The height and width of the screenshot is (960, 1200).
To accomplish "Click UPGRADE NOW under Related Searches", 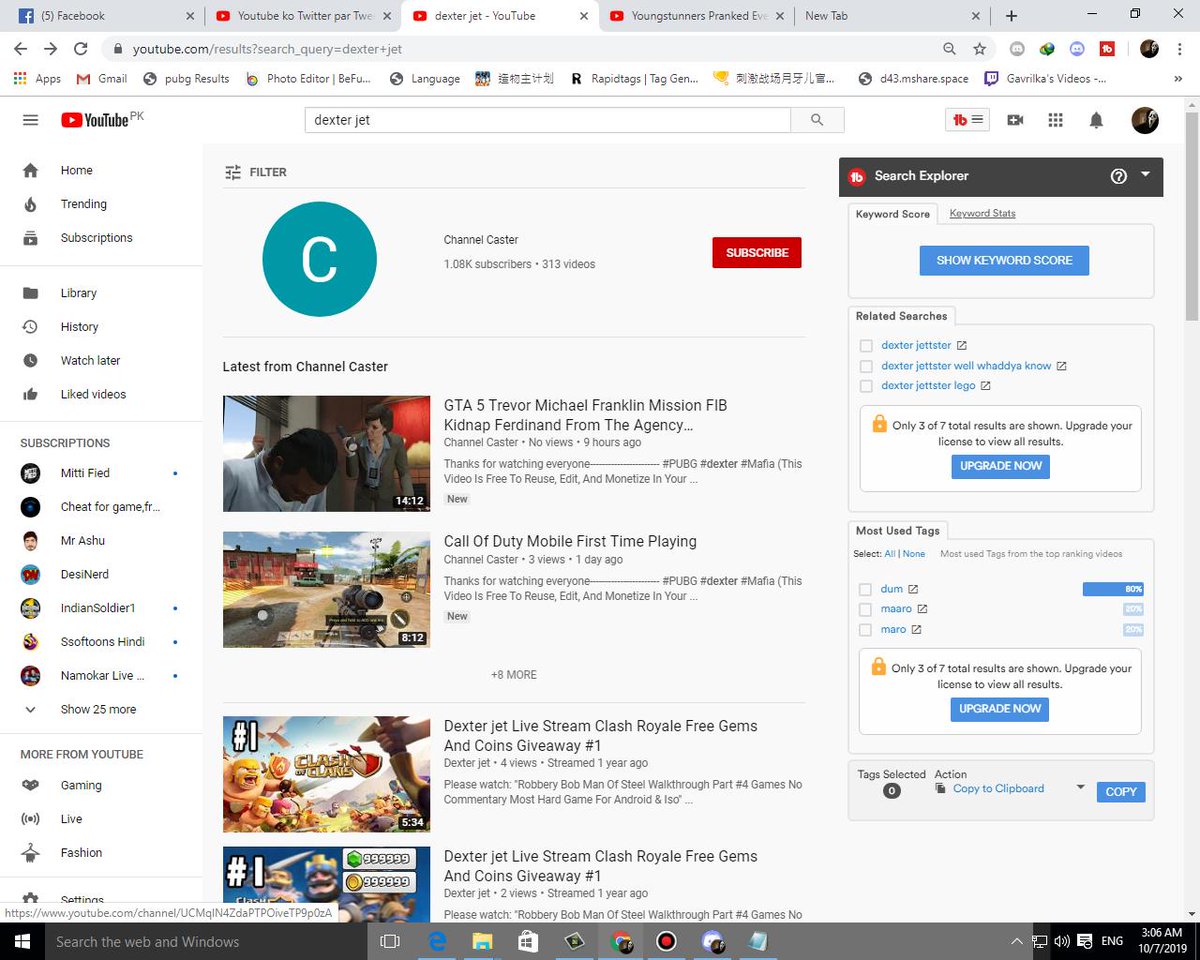I will tap(1000, 466).
